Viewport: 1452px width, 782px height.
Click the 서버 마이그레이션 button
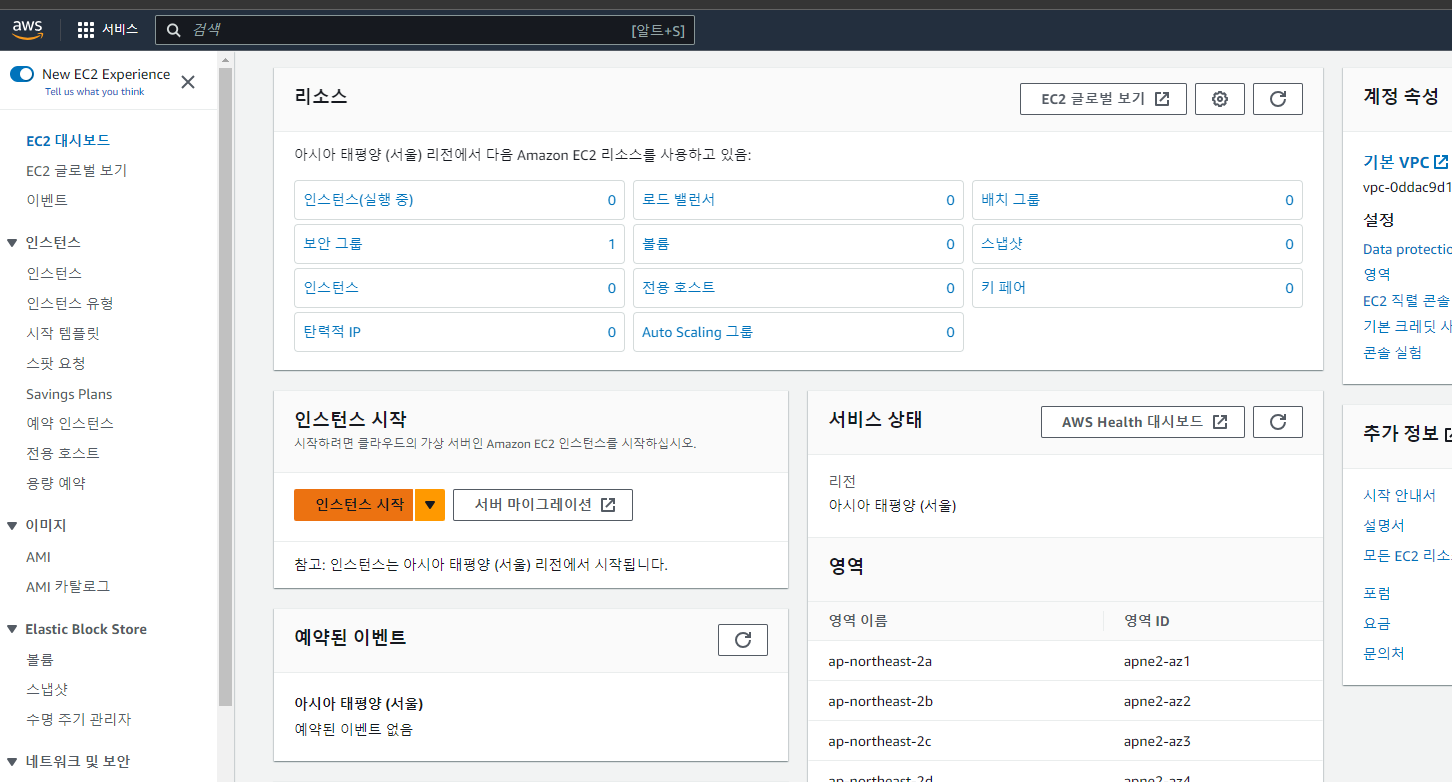click(543, 505)
